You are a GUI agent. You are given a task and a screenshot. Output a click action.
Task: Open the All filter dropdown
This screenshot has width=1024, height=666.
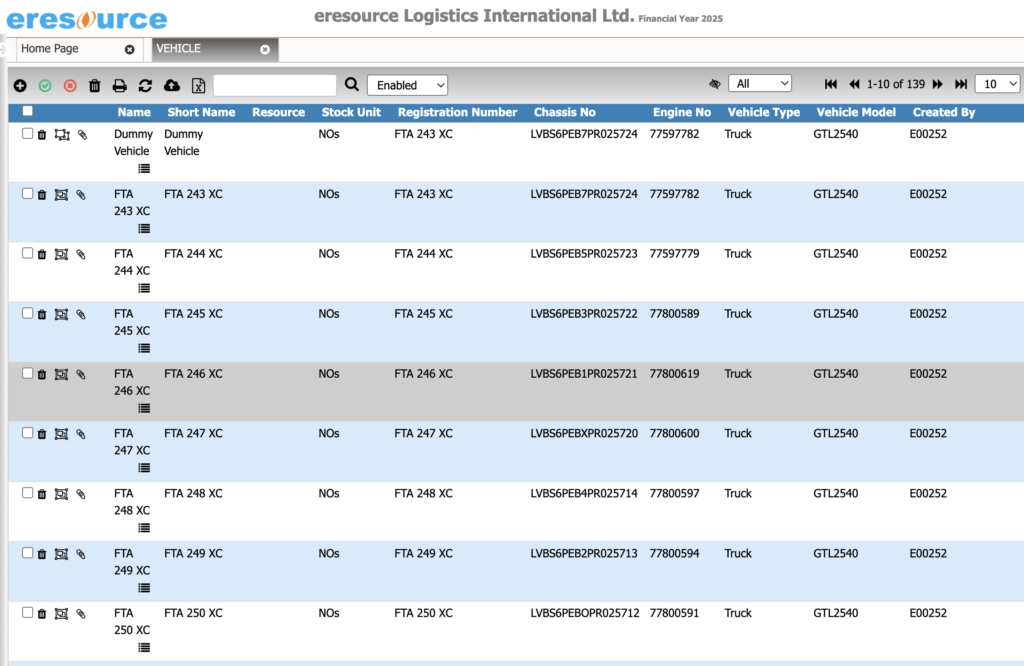760,83
